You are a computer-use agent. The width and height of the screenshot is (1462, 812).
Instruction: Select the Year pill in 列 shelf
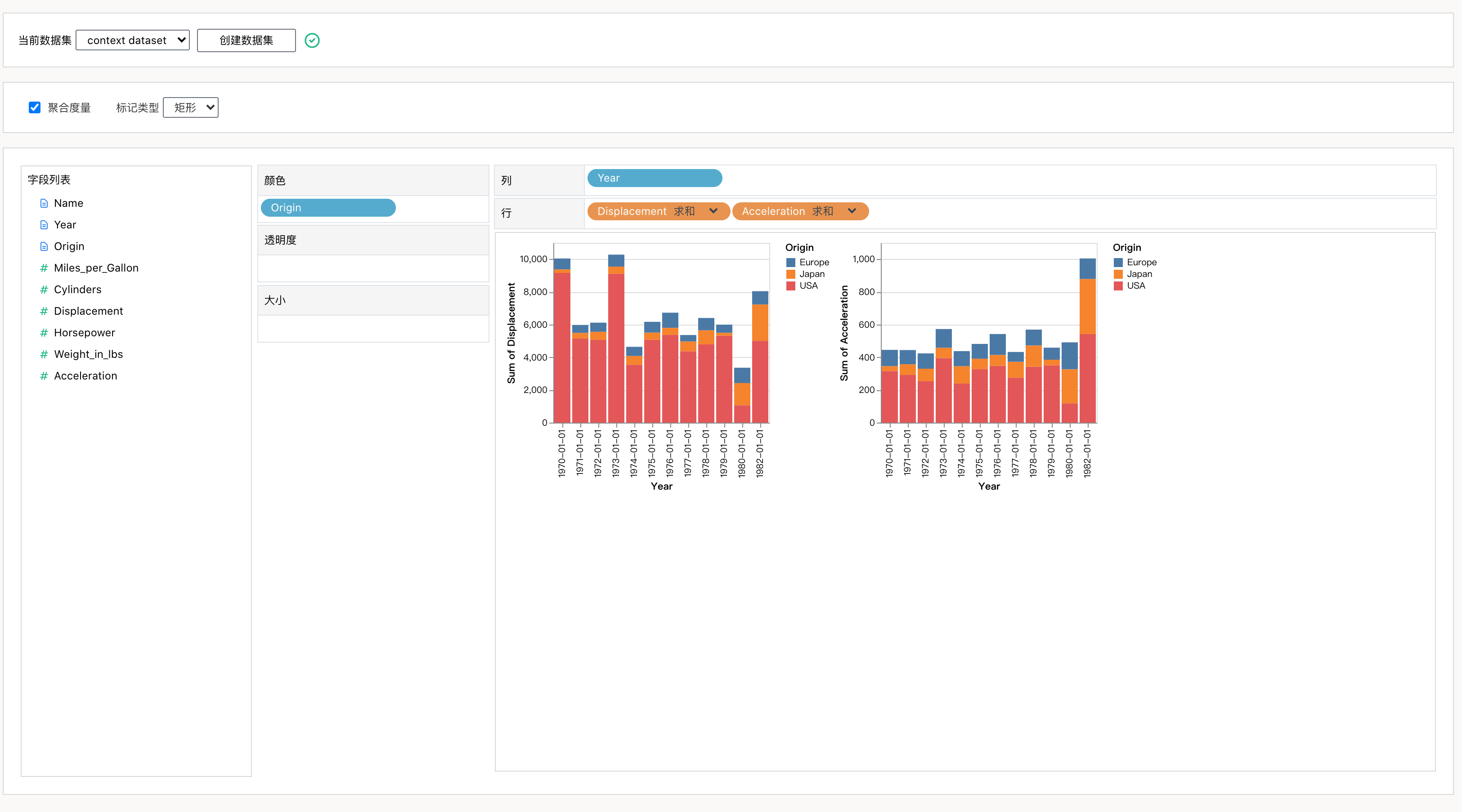(655, 178)
